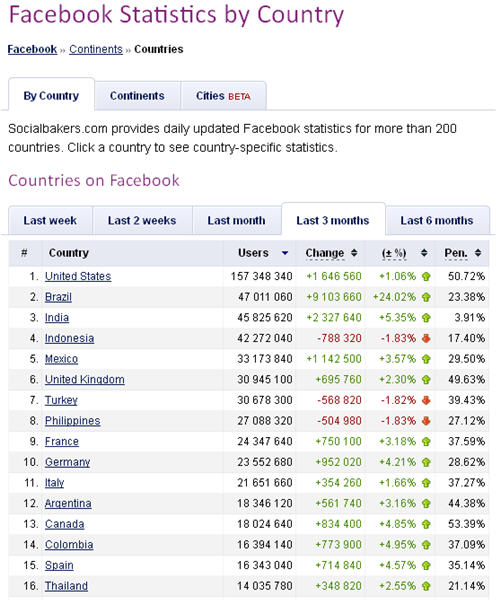Click the green up arrow in Thailand row
This screenshot has height=604, width=500.
426,586
